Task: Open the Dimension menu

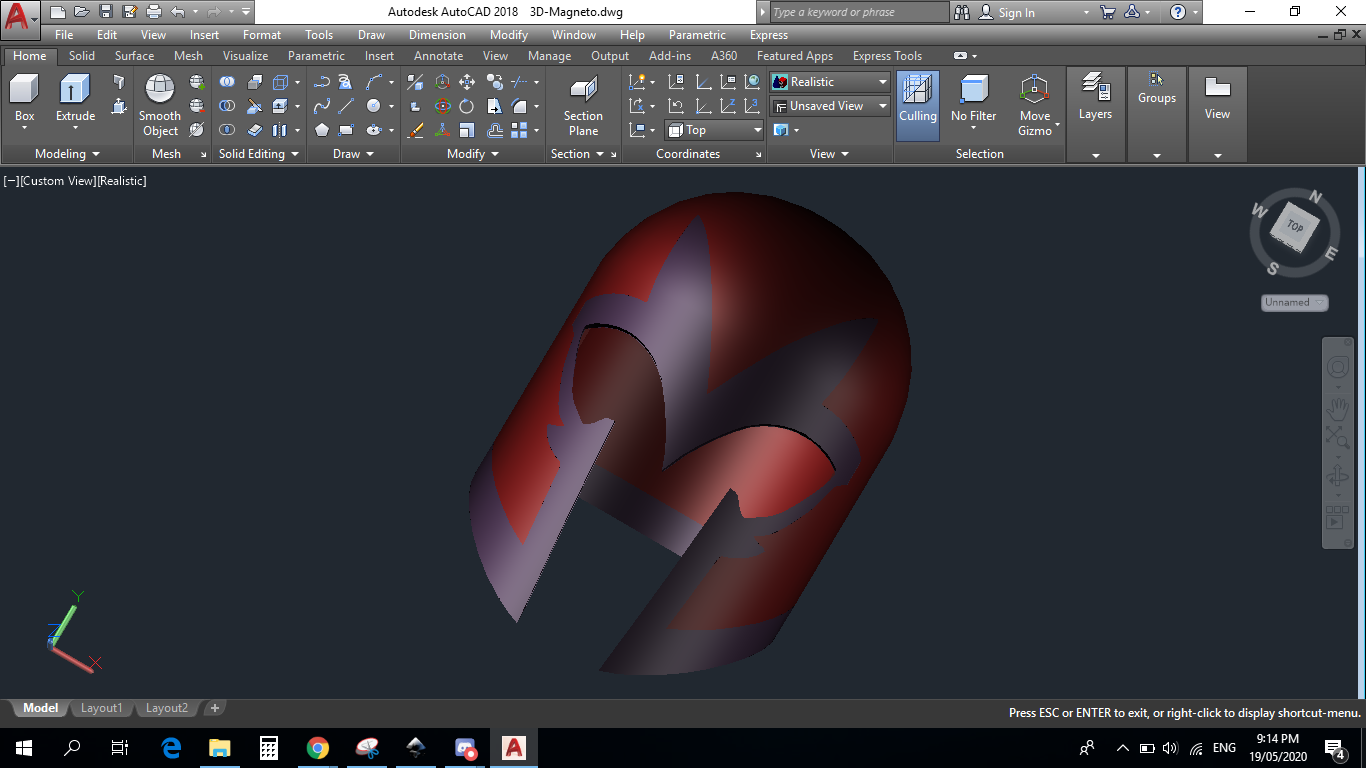Action: (x=437, y=35)
